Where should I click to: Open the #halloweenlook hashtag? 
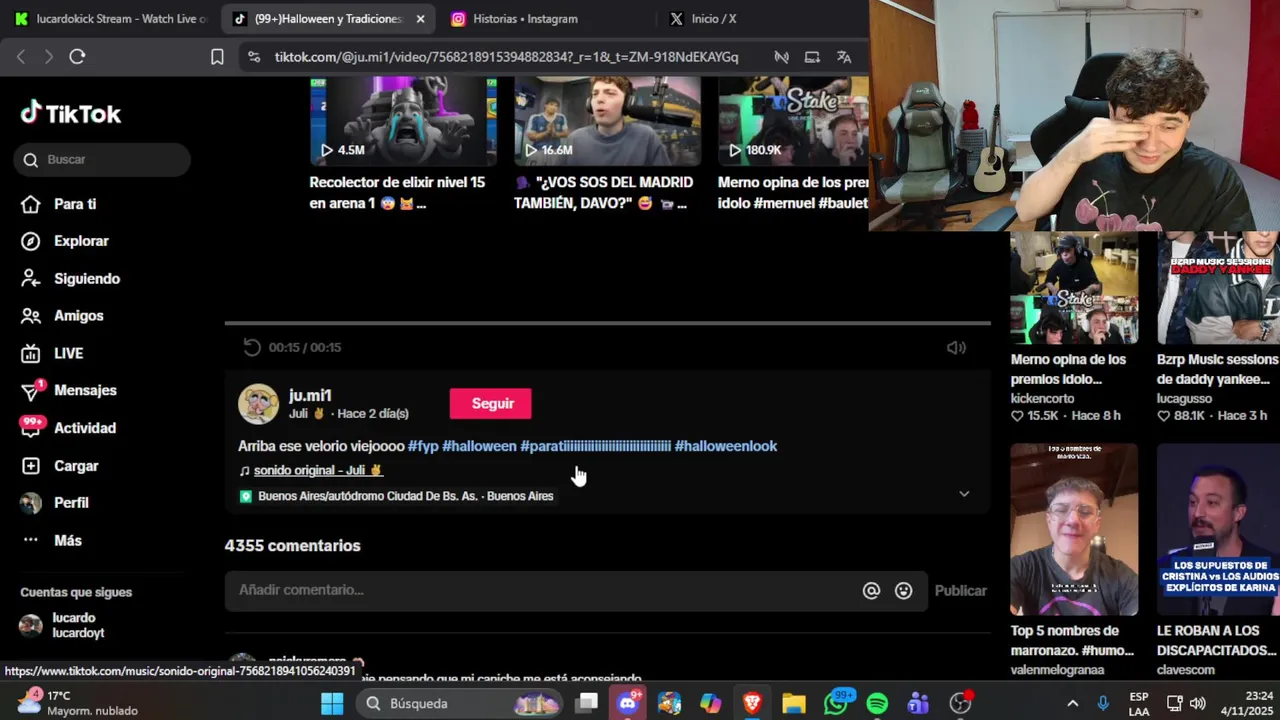[726, 446]
